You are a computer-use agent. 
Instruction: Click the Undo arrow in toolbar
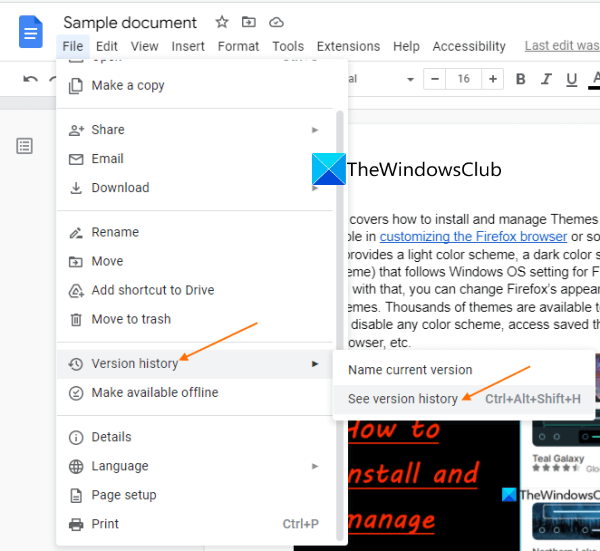click(30, 79)
